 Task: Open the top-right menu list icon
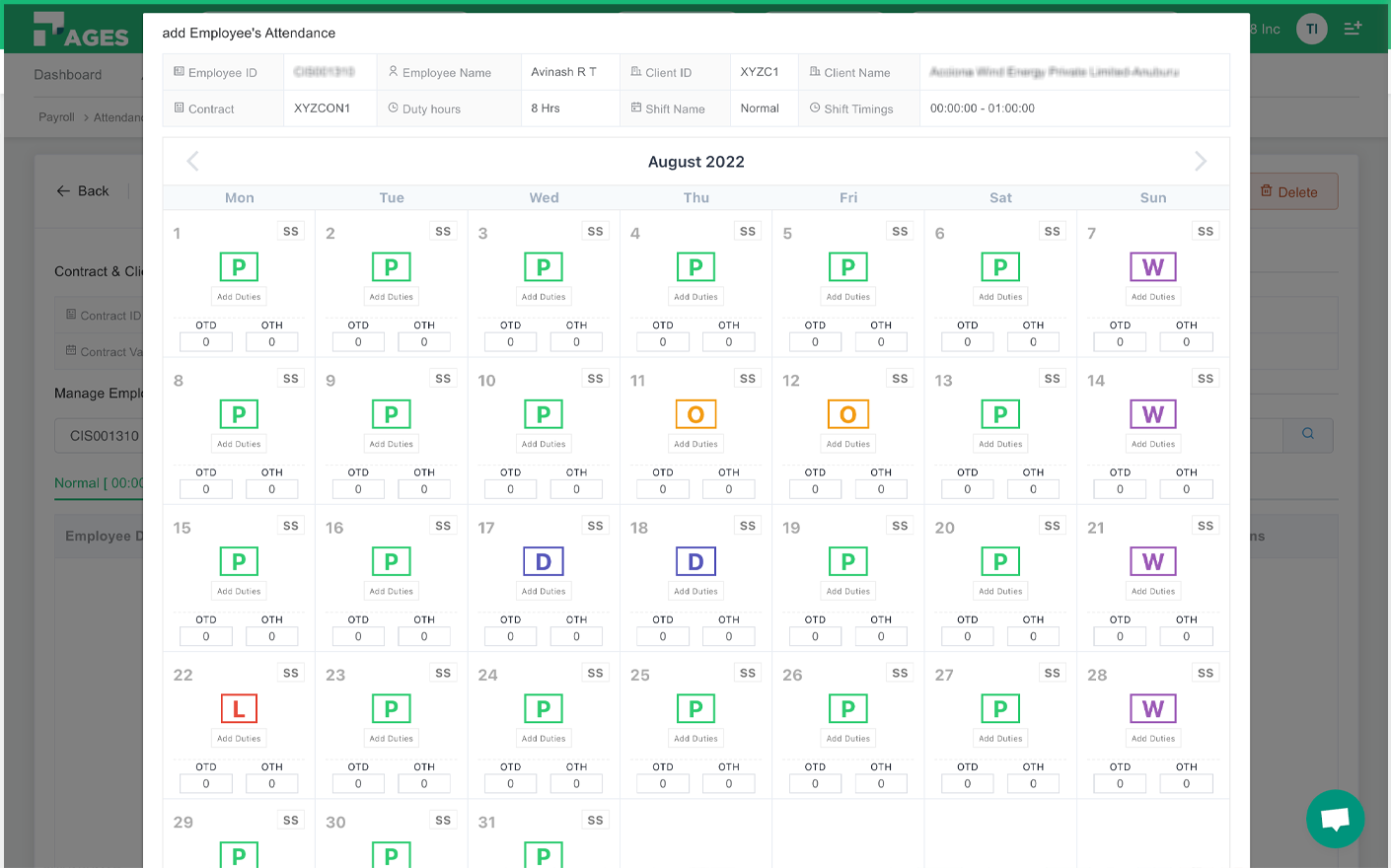1353,29
